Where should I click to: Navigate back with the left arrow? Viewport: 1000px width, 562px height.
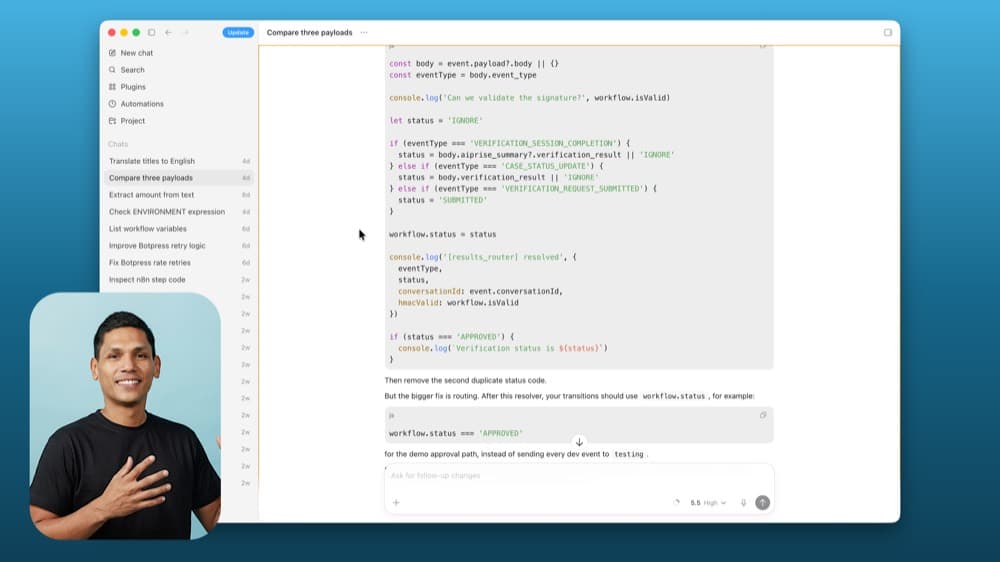tap(168, 33)
